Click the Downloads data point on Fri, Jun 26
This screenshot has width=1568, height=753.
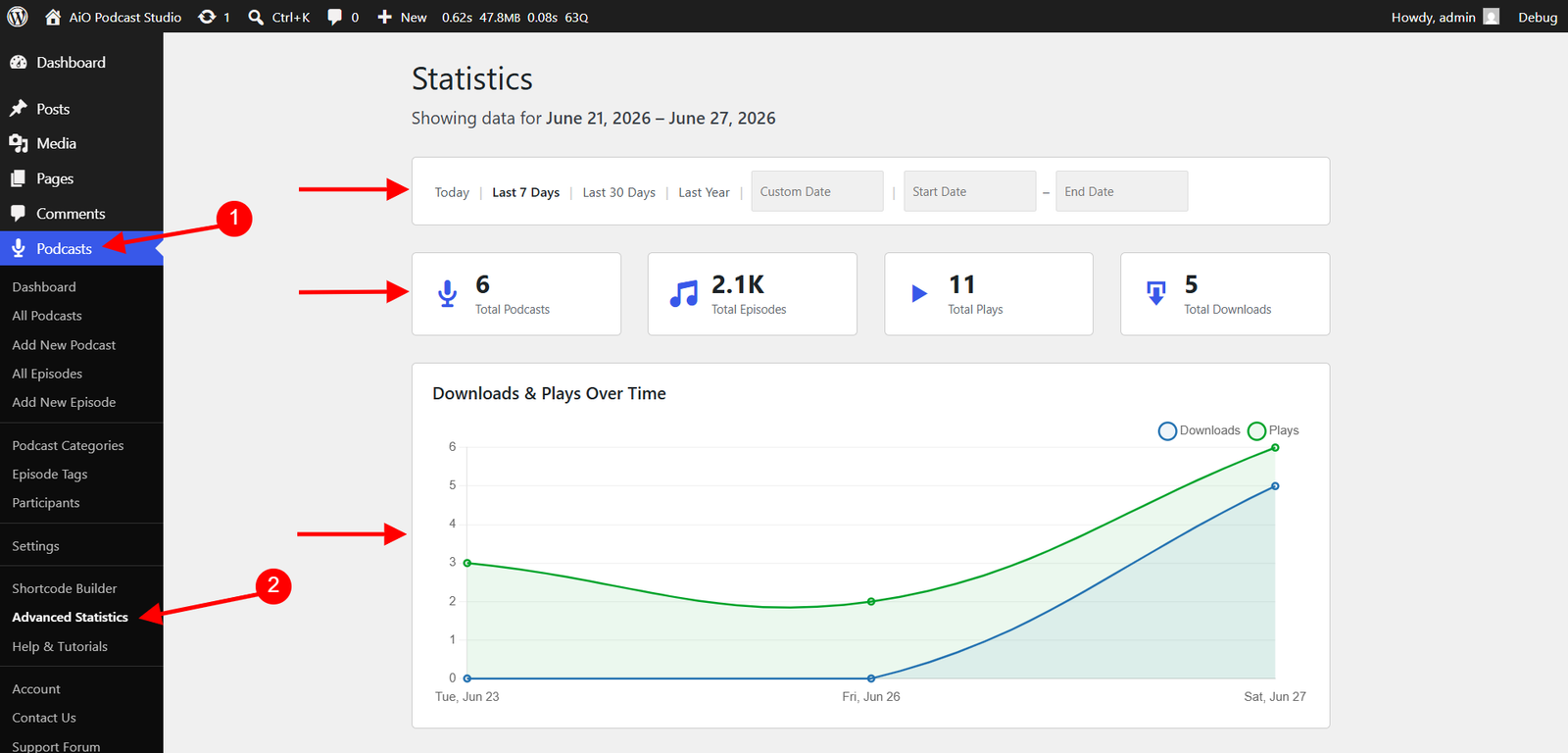tap(871, 678)
